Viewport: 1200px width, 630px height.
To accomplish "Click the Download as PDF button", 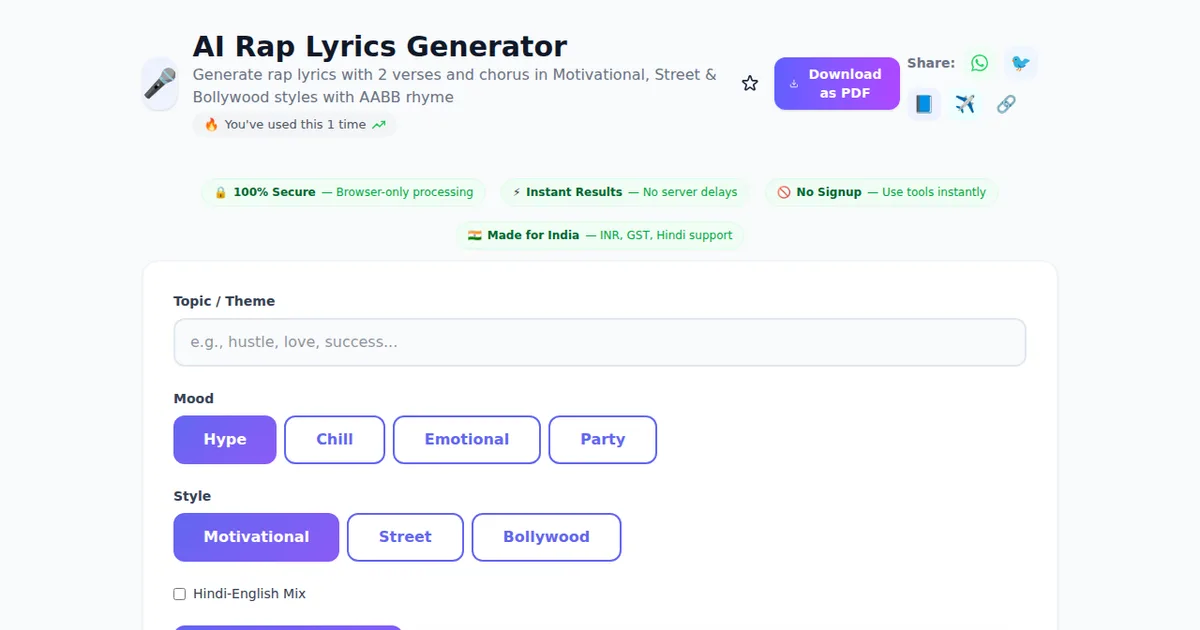I will (836, 83).
